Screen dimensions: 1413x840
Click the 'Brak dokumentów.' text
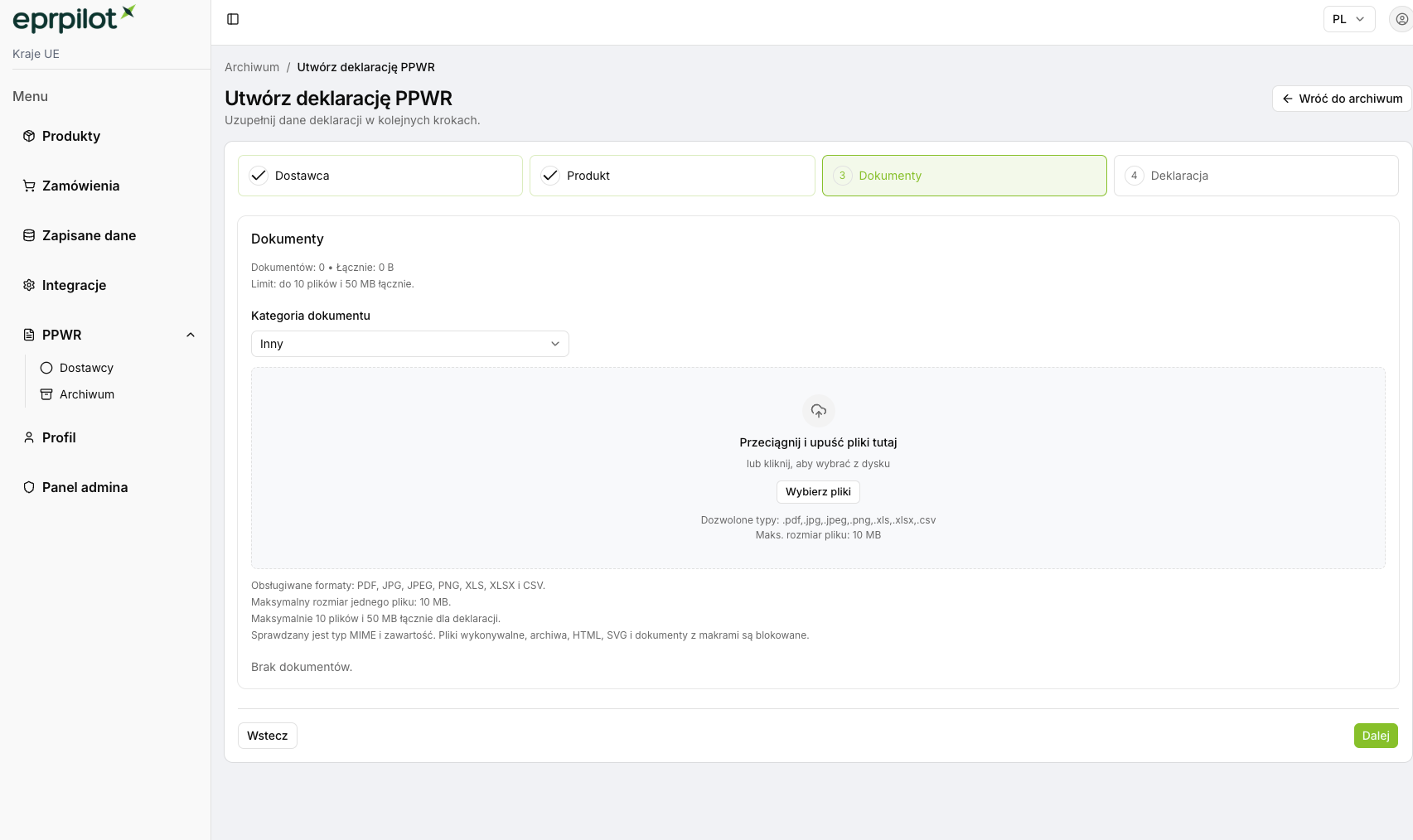tap(302, 667)
